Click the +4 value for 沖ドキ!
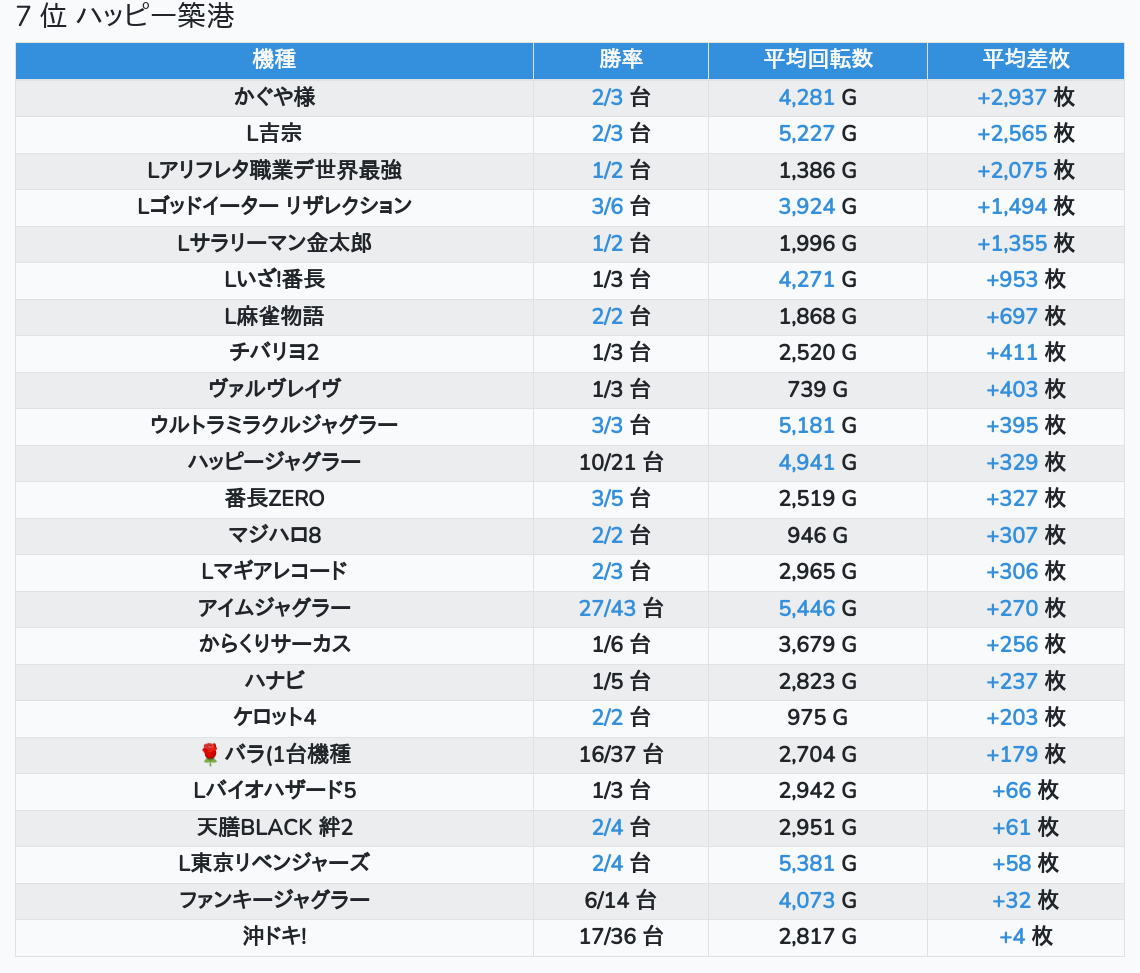Viewport: 1140px width, 973px height. tap(1012, 936)
